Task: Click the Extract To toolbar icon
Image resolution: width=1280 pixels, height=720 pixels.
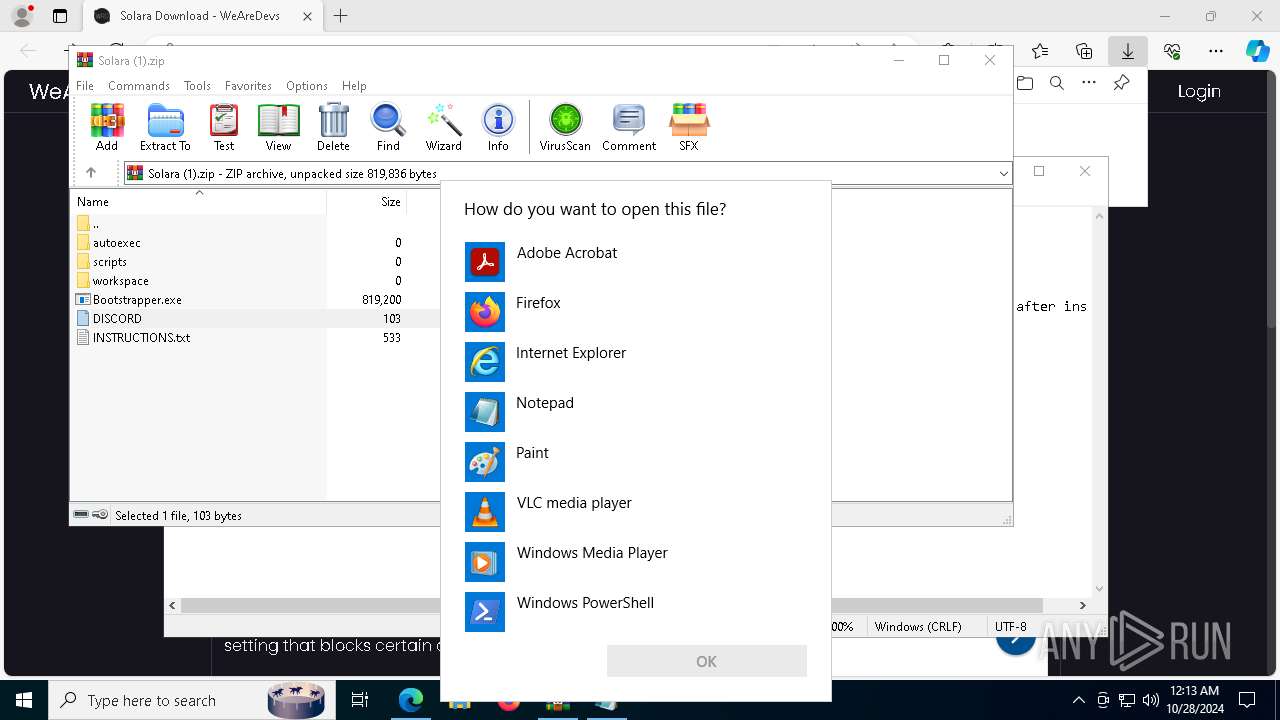Action: [165, 127]
